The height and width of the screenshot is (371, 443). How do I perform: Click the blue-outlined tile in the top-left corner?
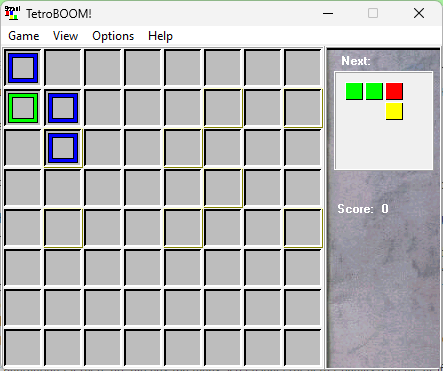23,68
